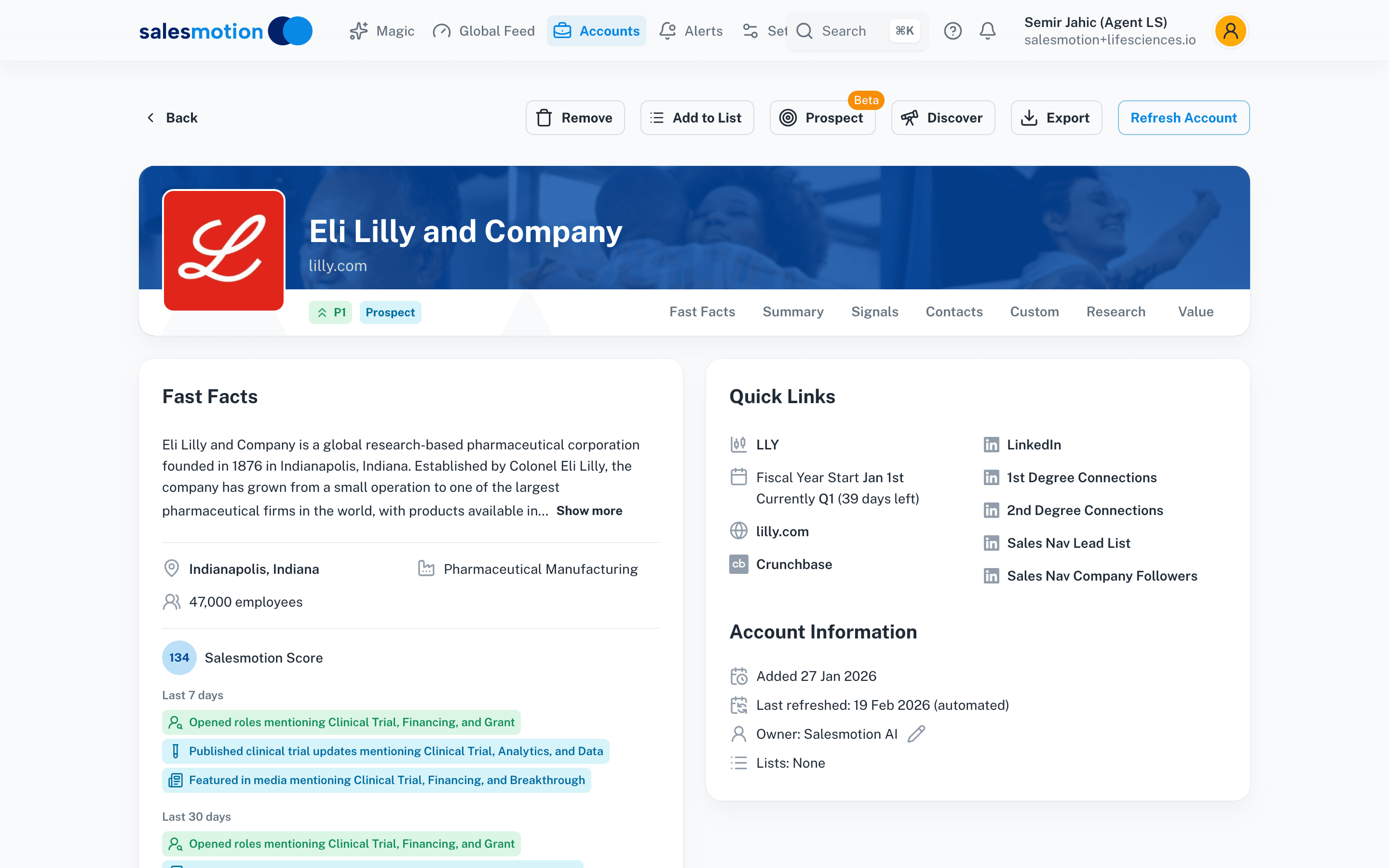Click LinkedIn icon beside Sales Nav Lead List
The width and height of the screenshot is (1389, 868).
coord(991,543)
